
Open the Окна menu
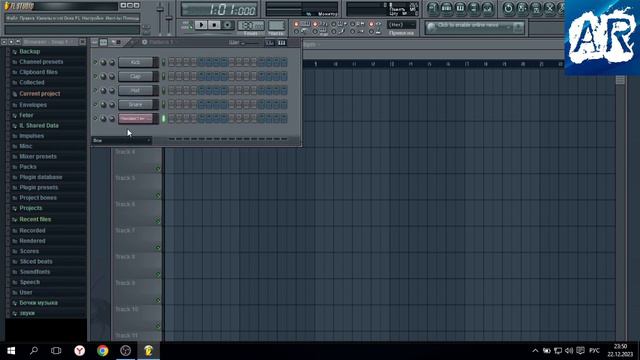69,18
